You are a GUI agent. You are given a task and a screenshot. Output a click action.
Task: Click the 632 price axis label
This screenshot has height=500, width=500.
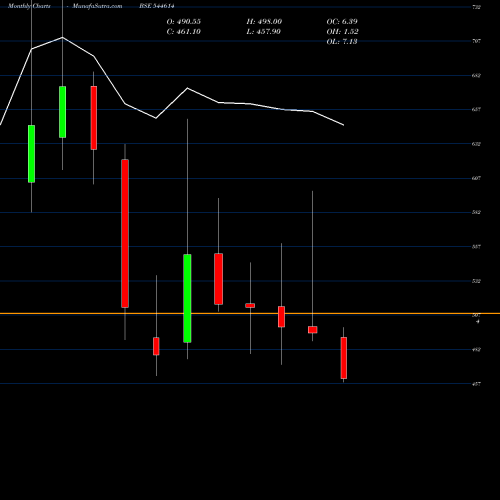(x=477, y=144)
